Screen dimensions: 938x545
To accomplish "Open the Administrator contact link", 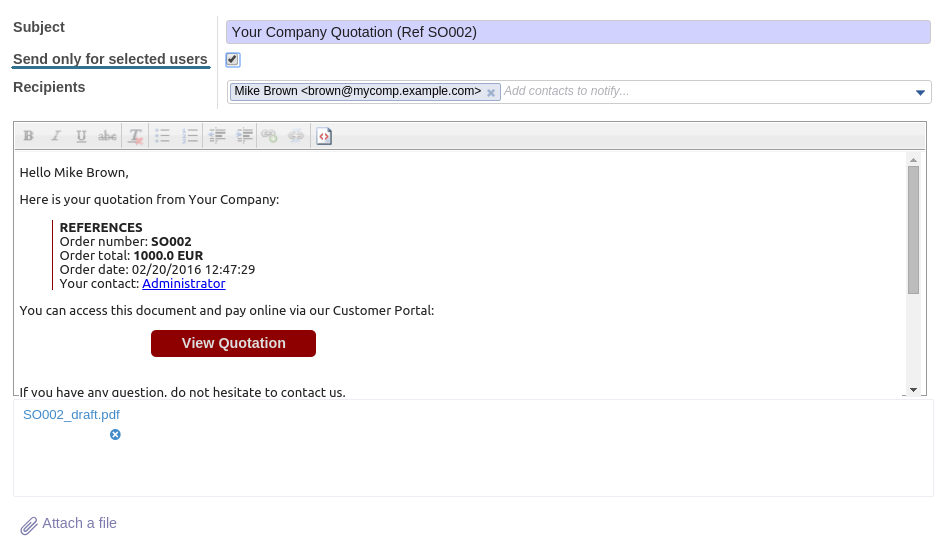I will (x=184, y=283).
